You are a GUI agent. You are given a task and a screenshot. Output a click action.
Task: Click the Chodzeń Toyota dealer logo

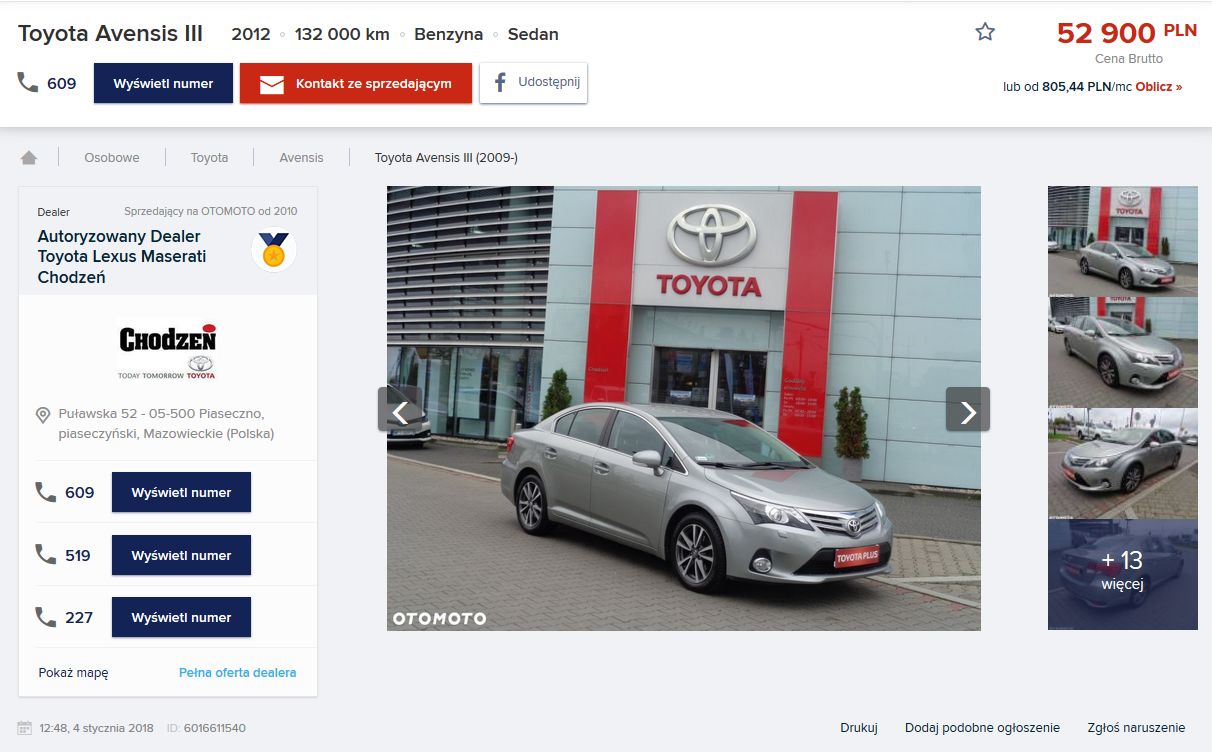tap(167, 350)
